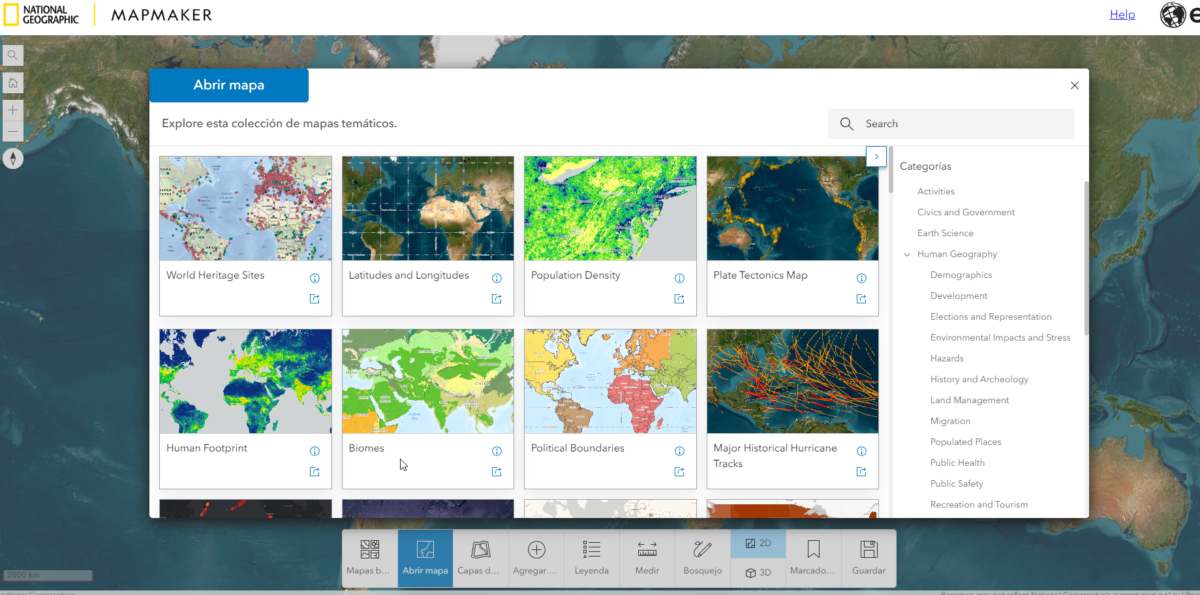Open the Leyenda panel
1200x595 pixels.
[x=591, y=557]
